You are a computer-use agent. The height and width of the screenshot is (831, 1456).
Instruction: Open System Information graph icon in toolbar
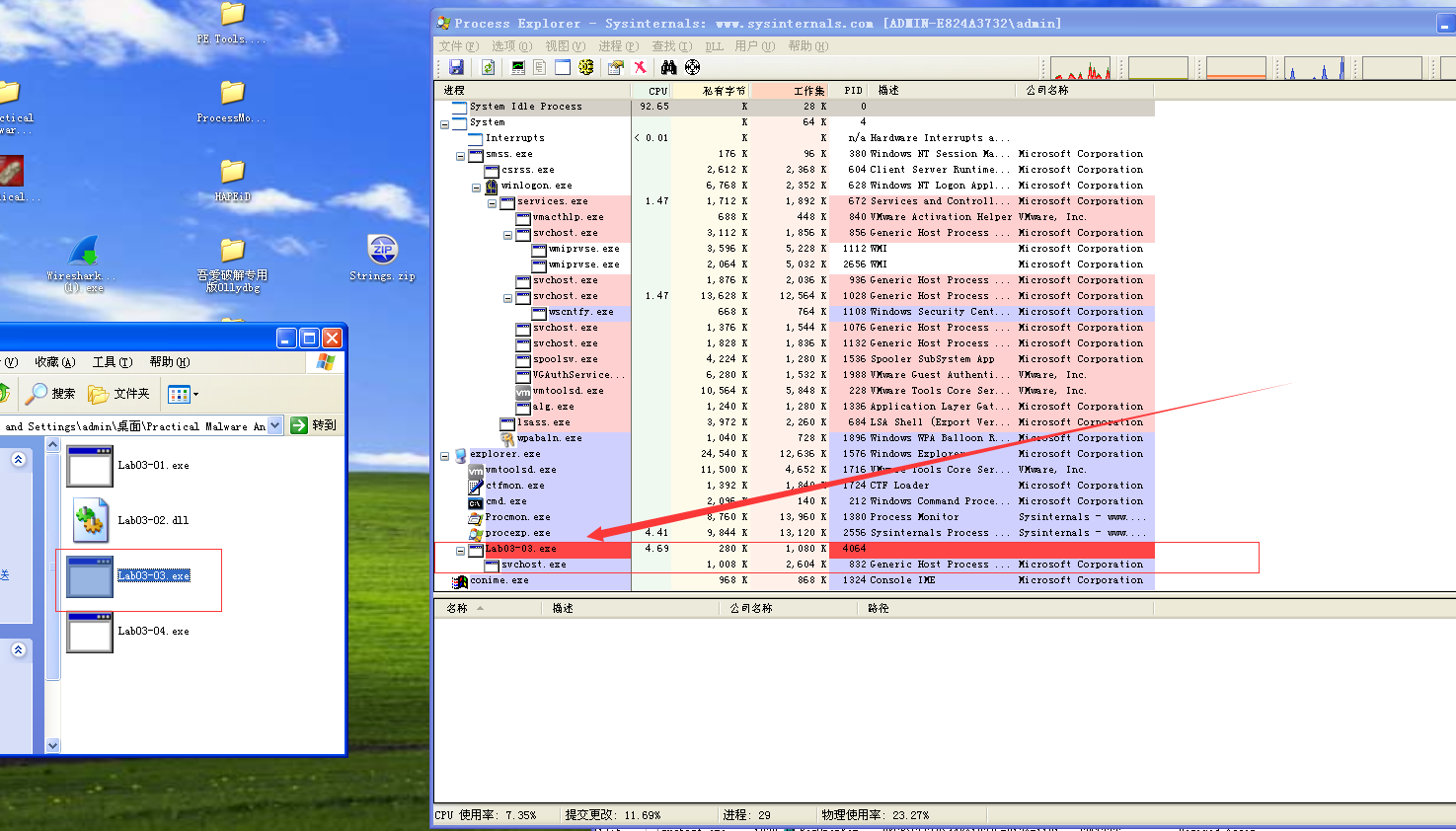517,67
